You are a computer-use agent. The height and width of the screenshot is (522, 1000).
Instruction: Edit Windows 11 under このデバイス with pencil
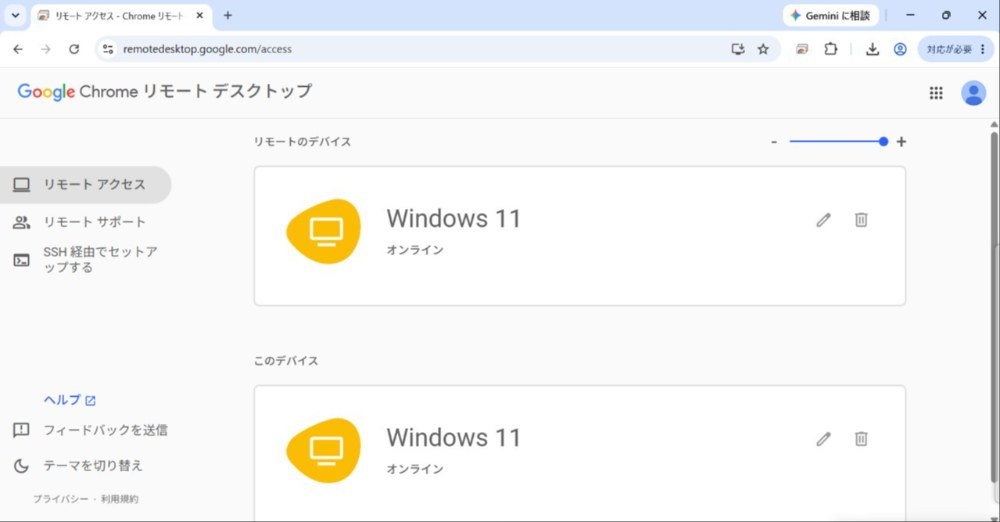coord(823,439)
